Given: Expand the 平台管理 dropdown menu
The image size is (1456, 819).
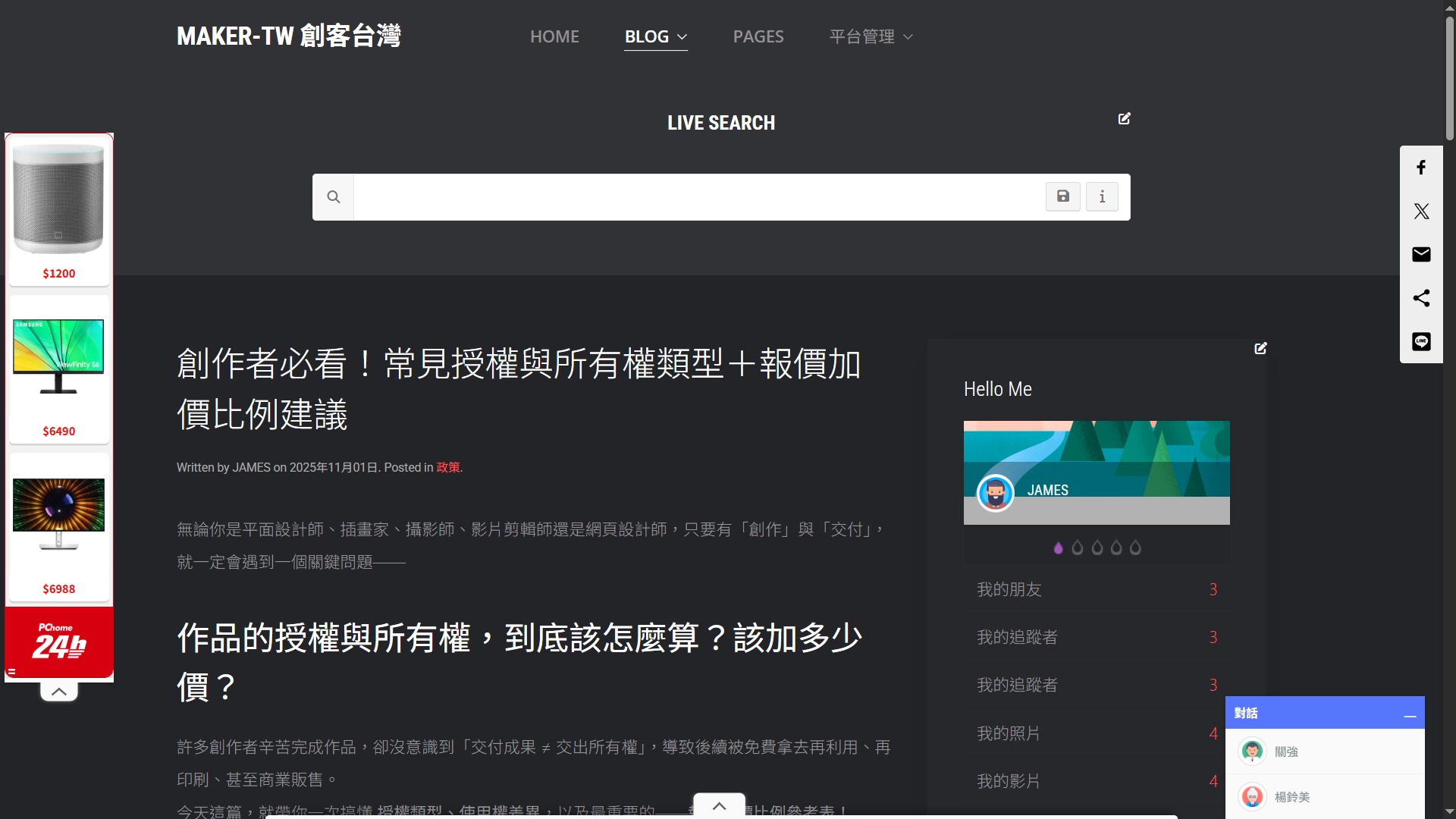Looking at the screenshot, I should (871, 36).
